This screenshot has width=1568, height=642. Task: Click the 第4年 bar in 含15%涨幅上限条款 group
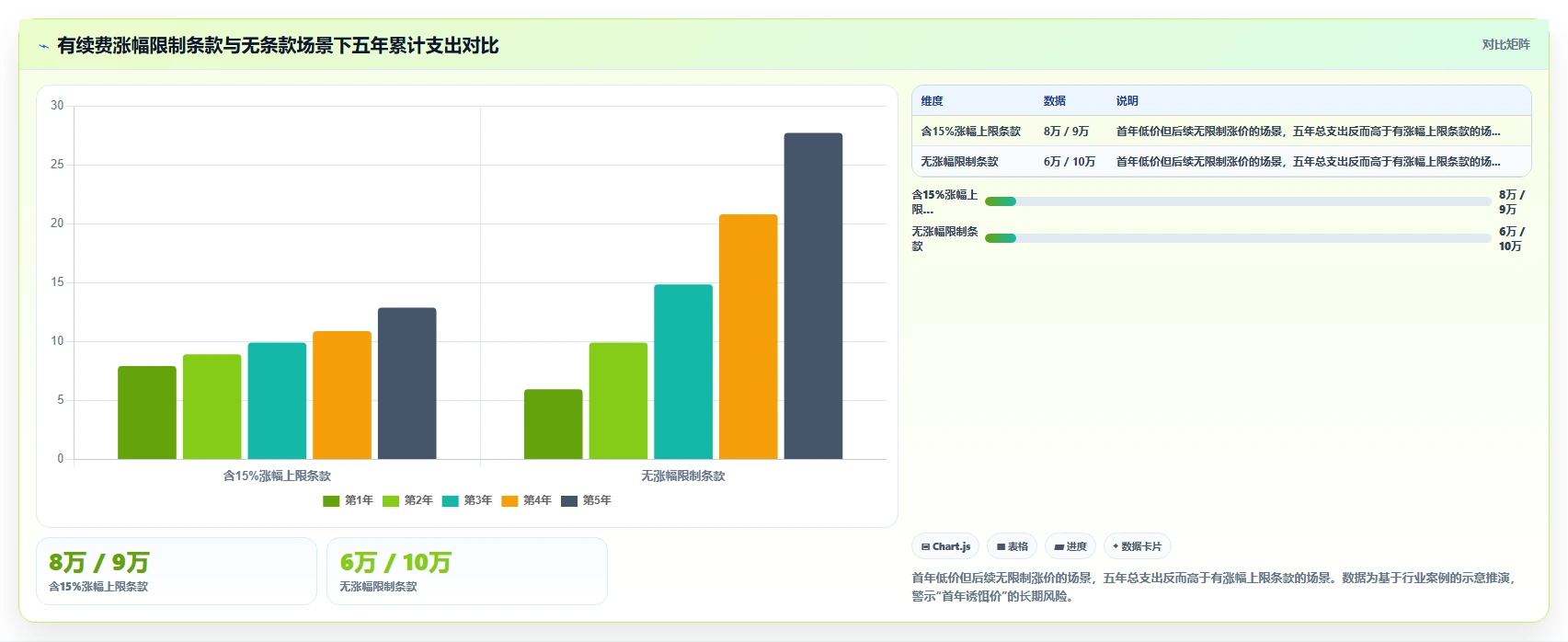342,395
